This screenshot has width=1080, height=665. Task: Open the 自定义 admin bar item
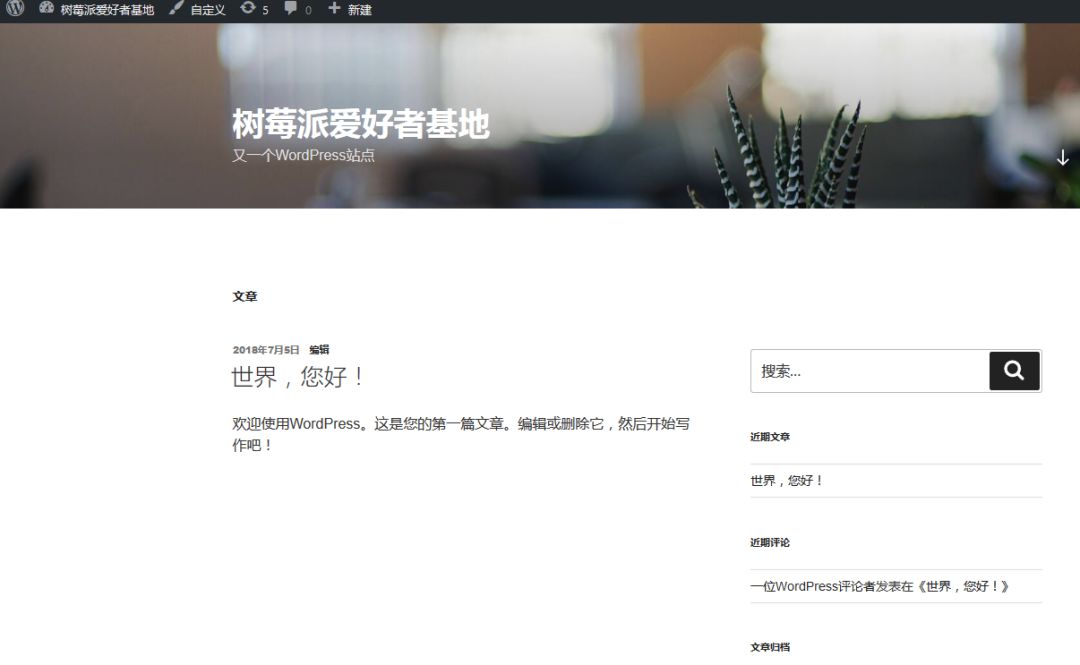(208, 10)
